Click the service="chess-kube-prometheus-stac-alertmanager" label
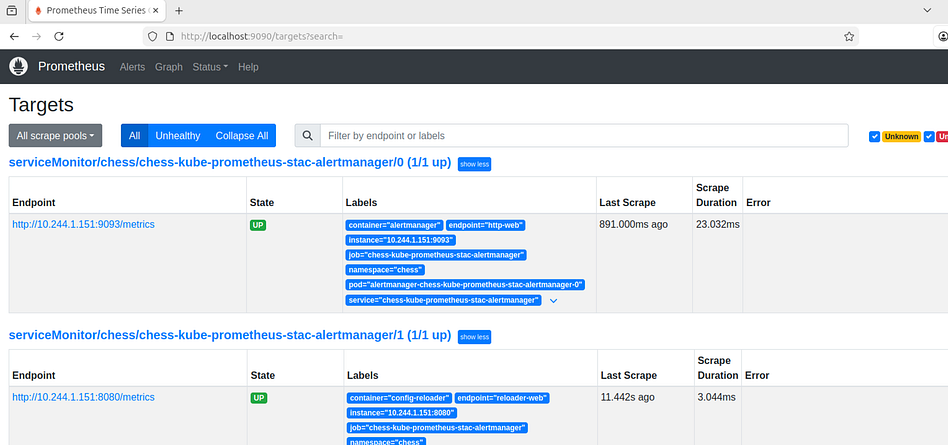Image resolution: width=948 pixels, height=445 pixels. point(443,300)
